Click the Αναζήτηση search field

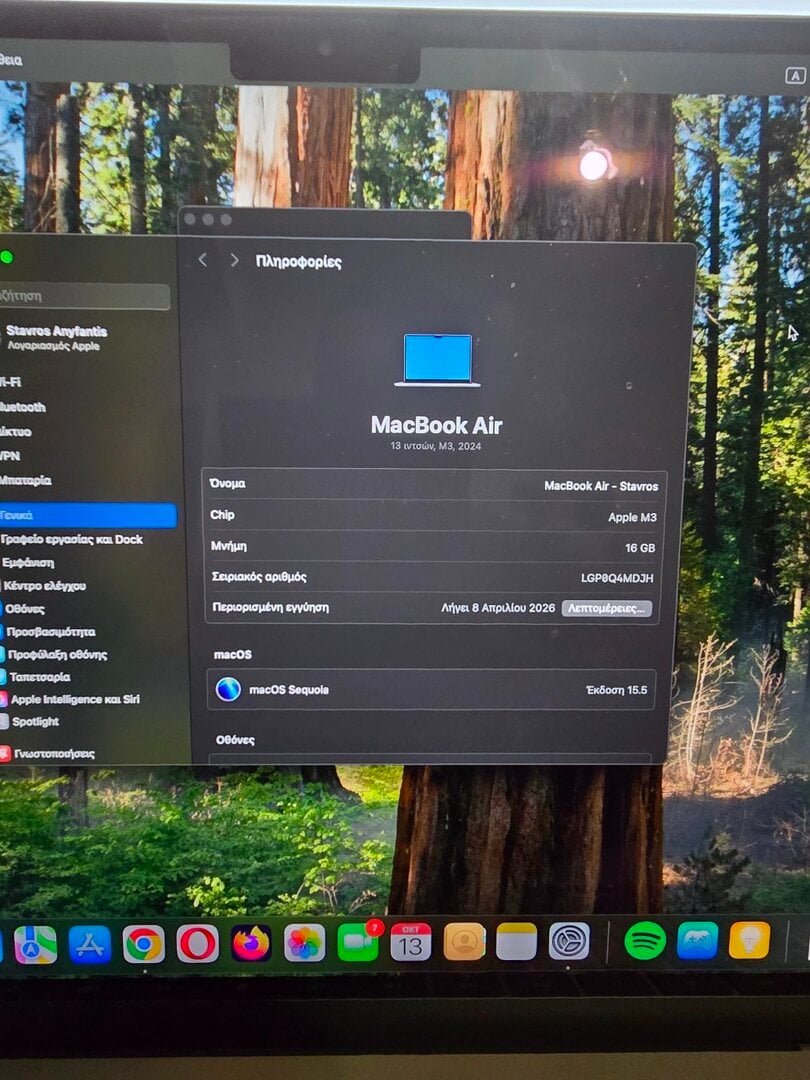(83, 295)
